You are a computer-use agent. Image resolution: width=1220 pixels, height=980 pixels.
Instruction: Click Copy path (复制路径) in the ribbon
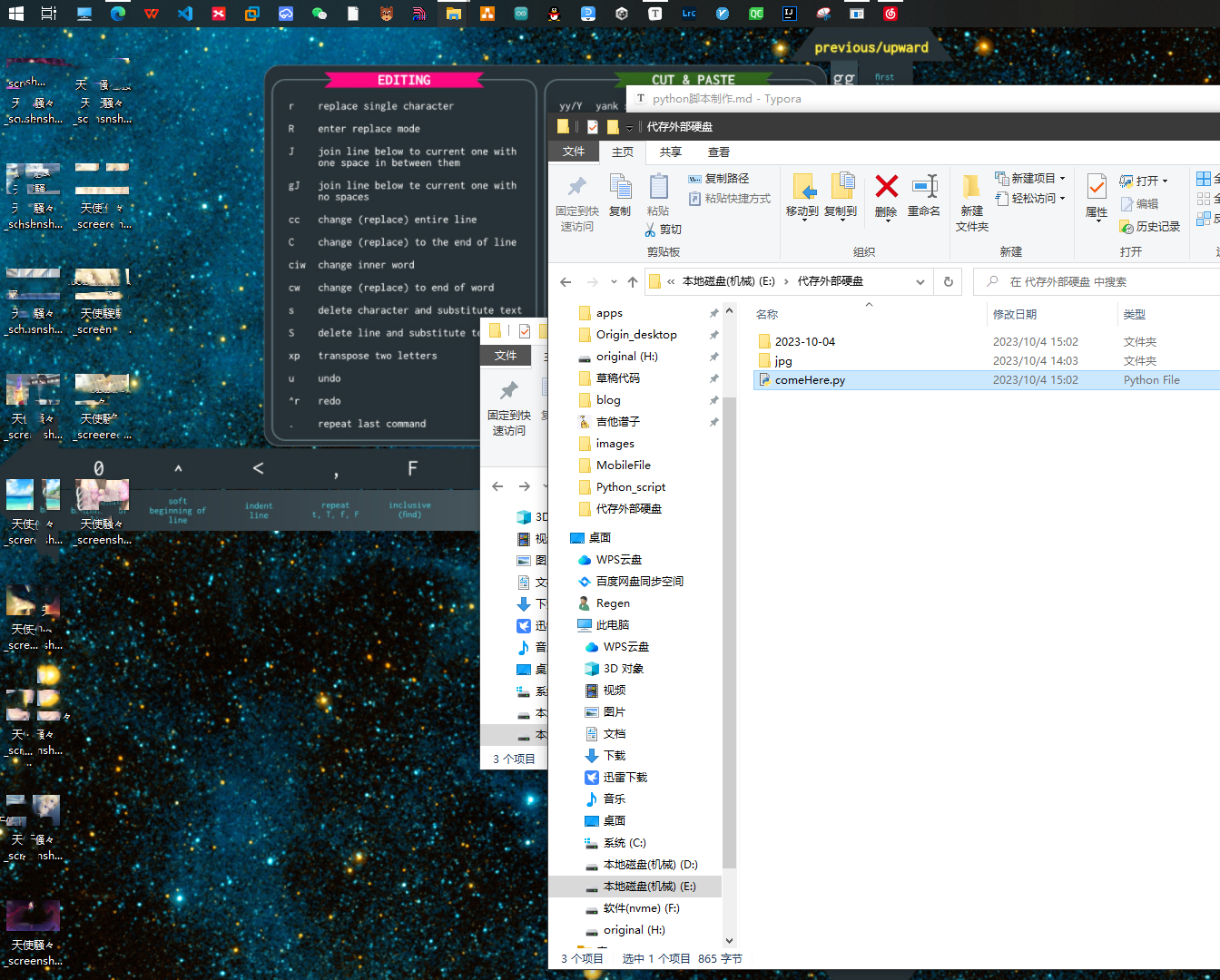719,179
